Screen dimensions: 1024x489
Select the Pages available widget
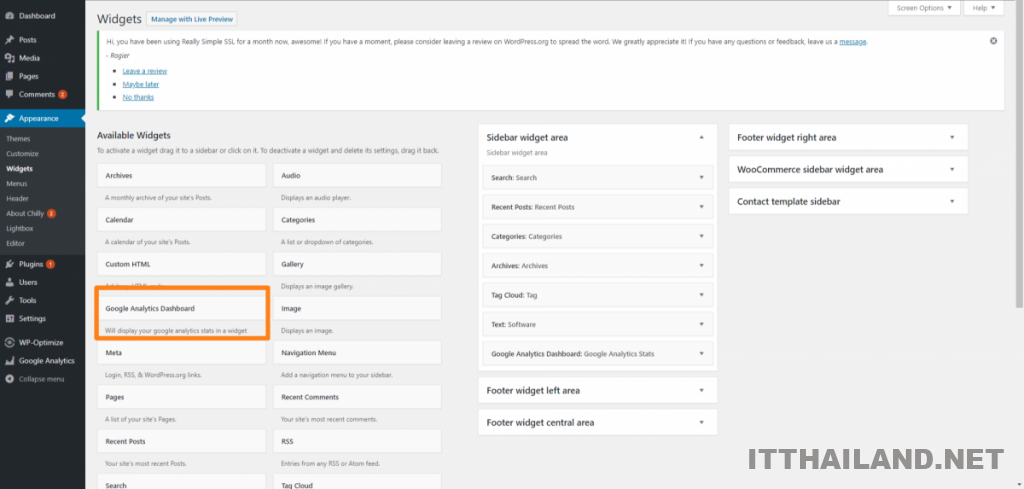point(182,397)
